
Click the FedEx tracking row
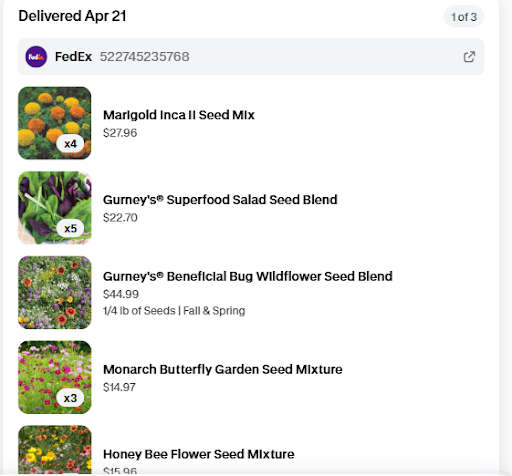(x=251, y=57)
